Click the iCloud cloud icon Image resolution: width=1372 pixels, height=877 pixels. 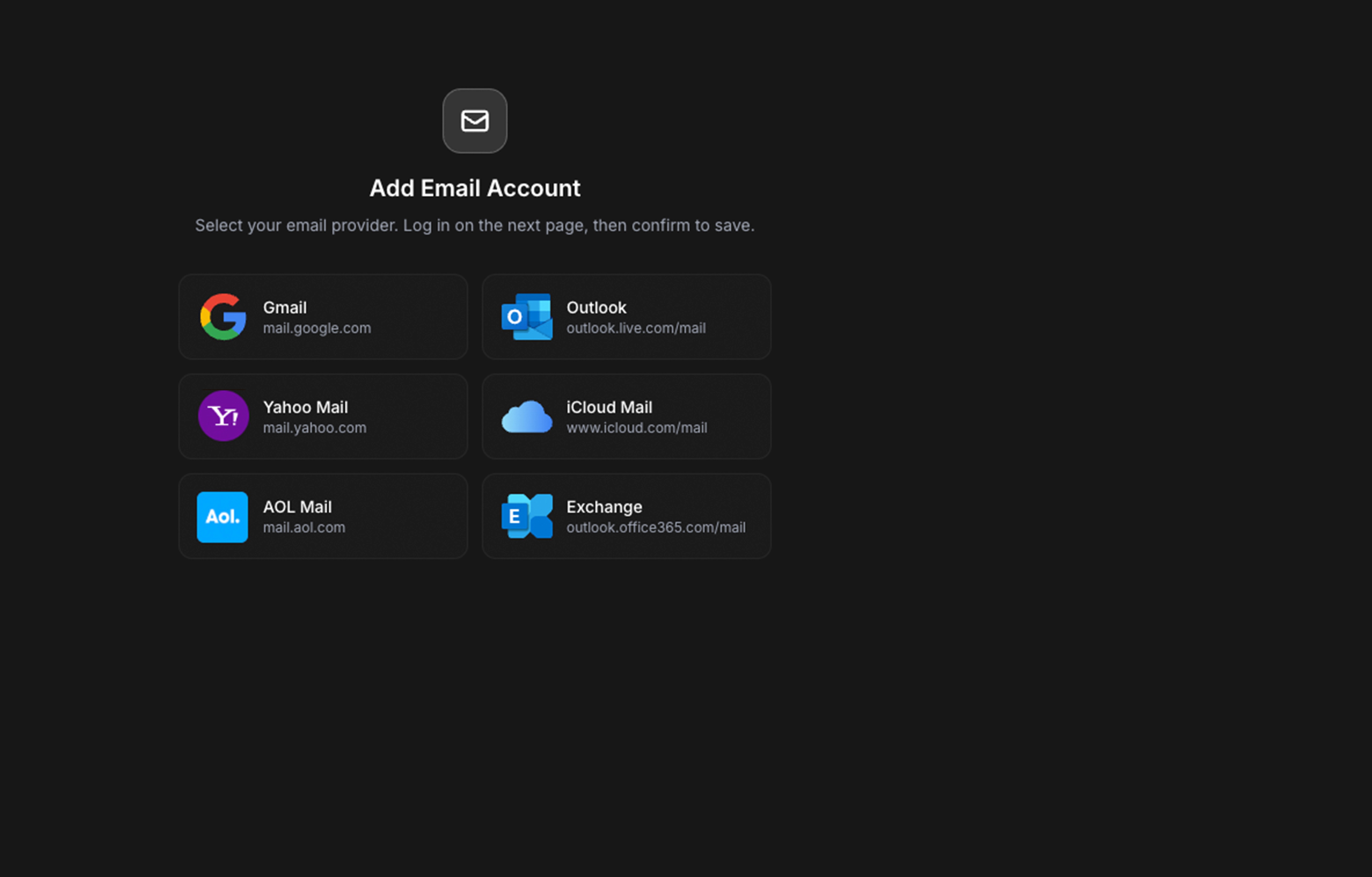tap(526, 417)
